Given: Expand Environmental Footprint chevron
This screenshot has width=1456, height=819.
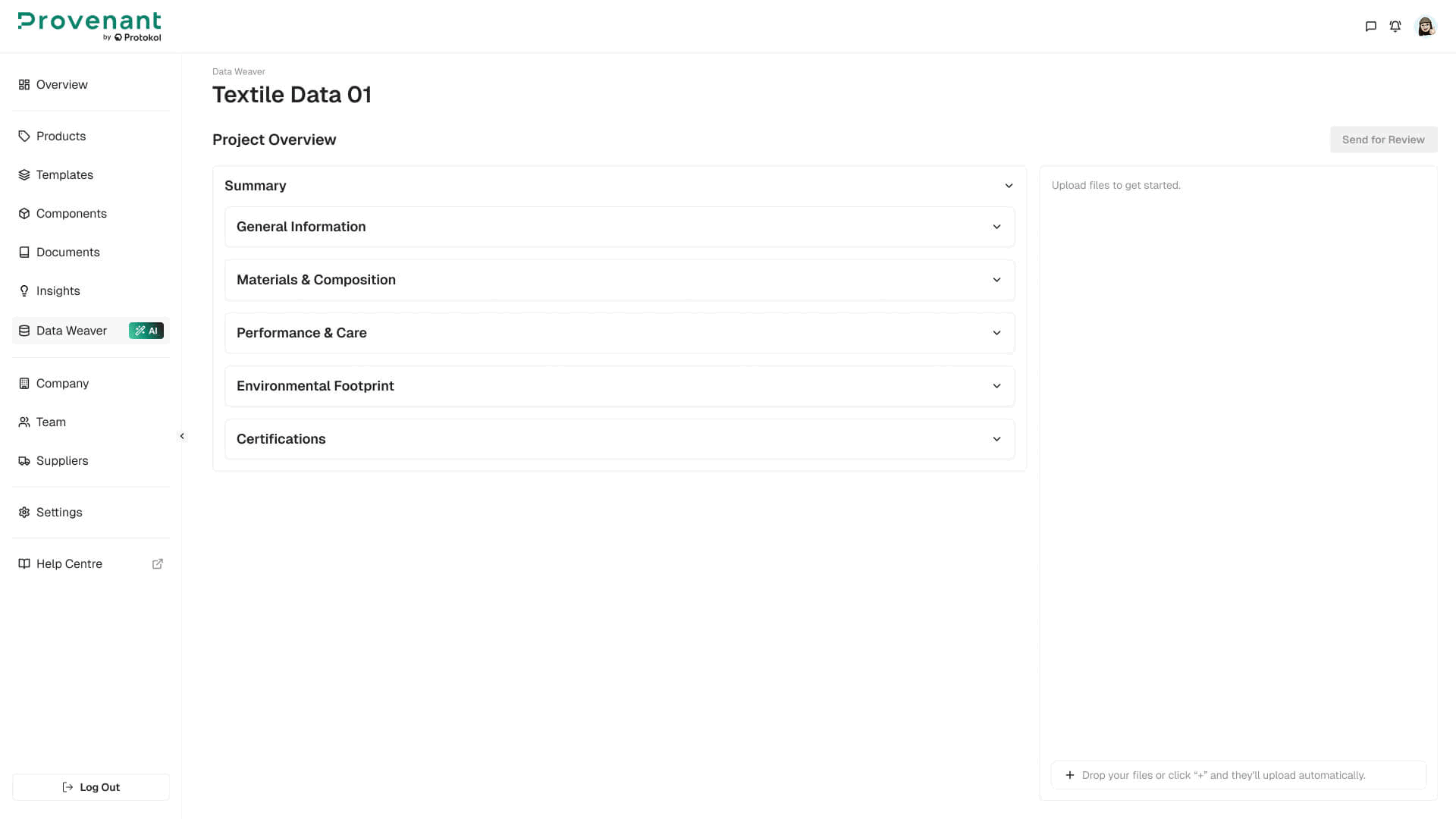Looking at the screenshot, I should click(x=996, y=386).
